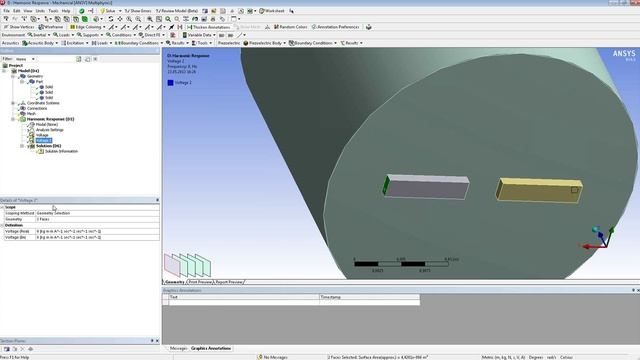Open Supports dropdown menu
Viewport: 640px width, 360px height.
coord(90,35)
